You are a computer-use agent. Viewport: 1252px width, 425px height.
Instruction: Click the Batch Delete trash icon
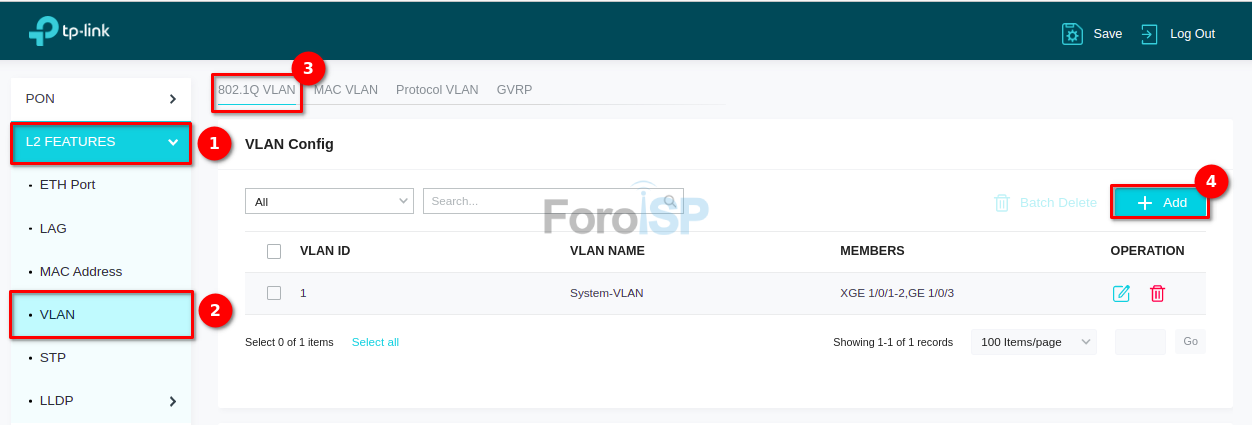click(x=1002, y=203)
